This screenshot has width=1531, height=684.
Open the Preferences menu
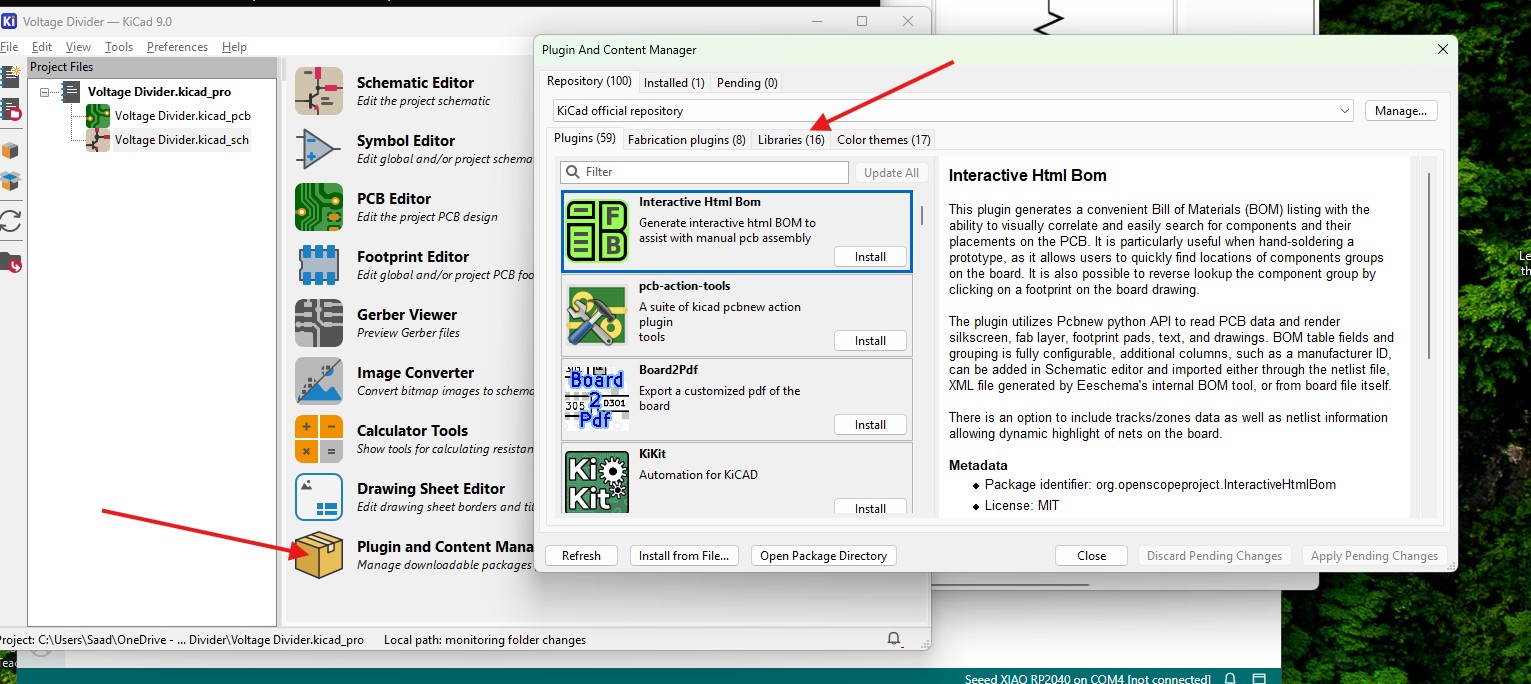(177, 47)
